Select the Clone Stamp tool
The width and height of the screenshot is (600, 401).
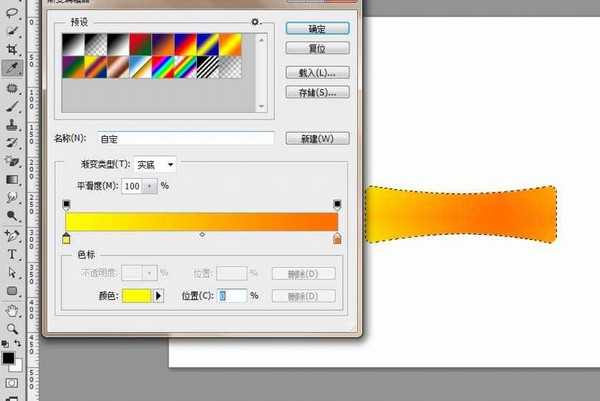coord(14,126)
